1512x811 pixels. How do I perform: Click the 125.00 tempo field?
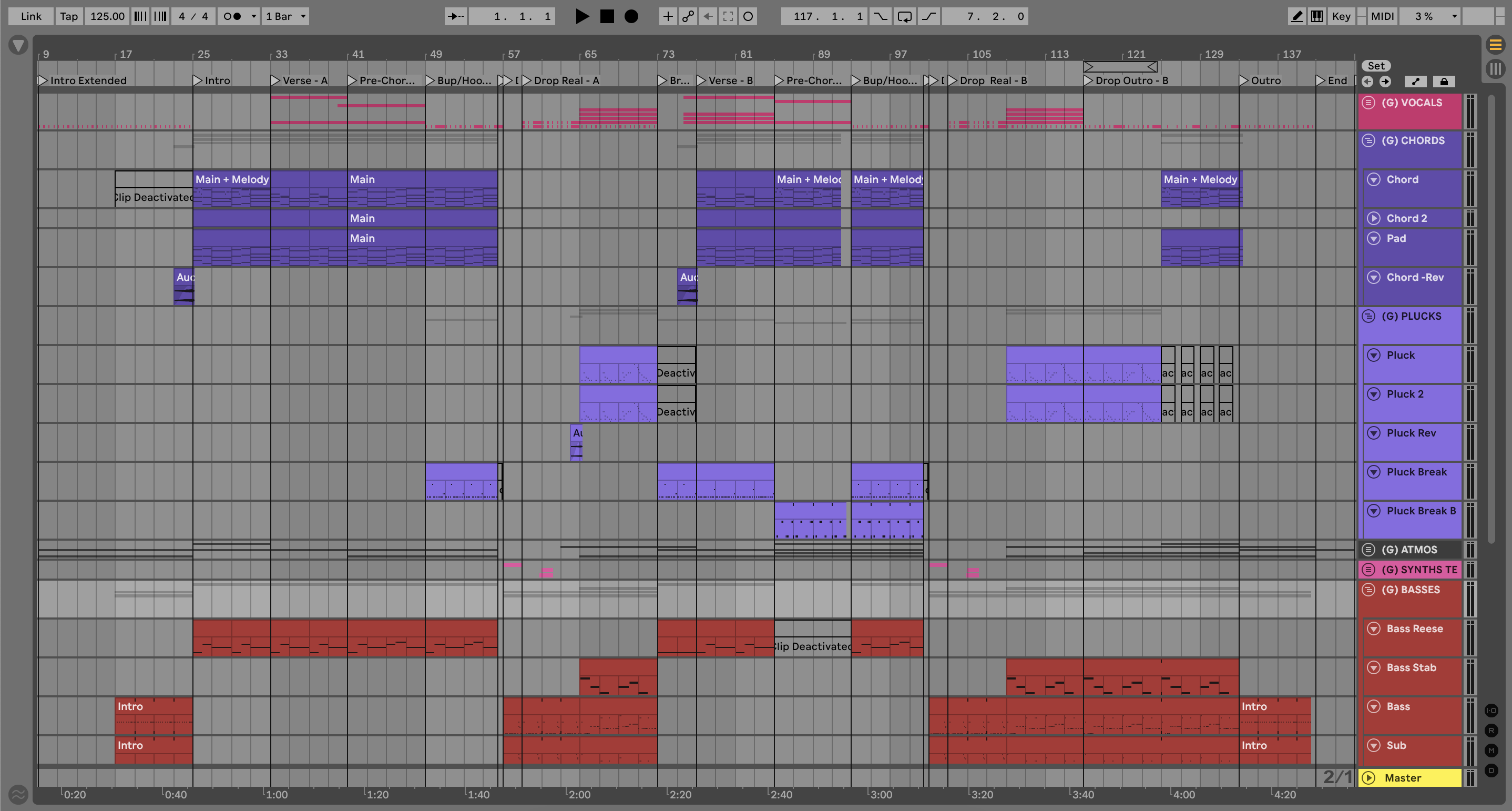pyautogui.click(x=107, y=16)
